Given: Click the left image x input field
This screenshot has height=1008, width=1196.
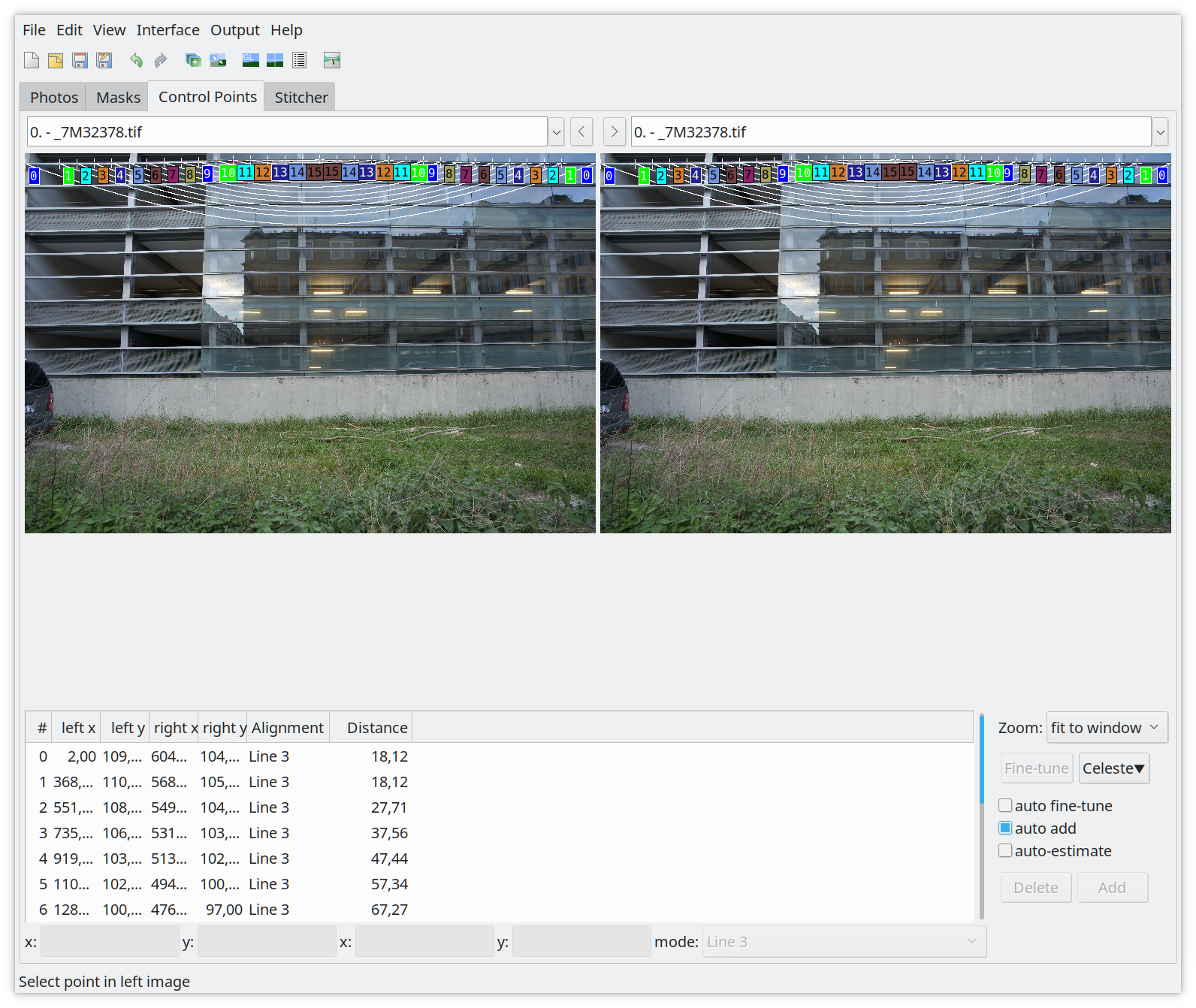Looking at the screenshot, I should tap(110, 941).
